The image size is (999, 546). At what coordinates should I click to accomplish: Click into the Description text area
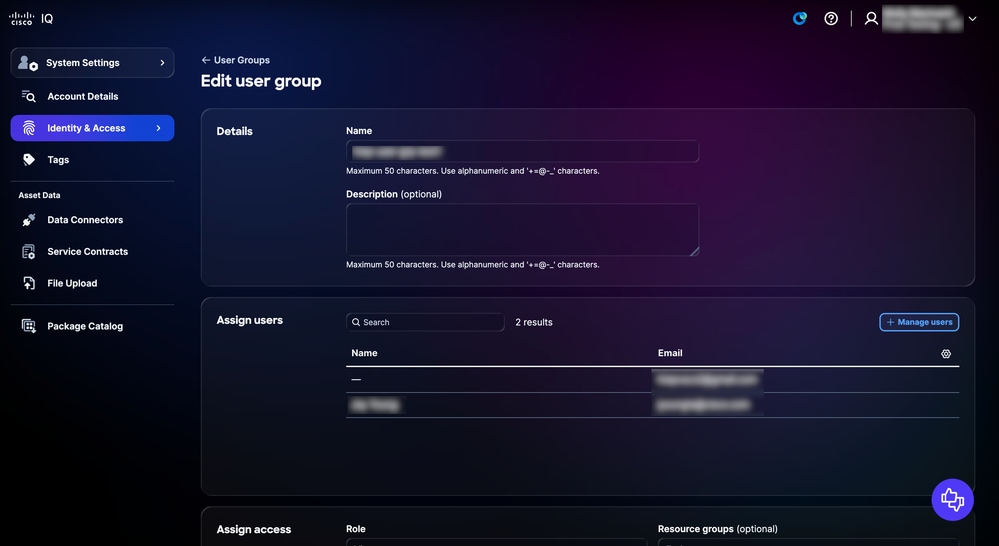522,229
